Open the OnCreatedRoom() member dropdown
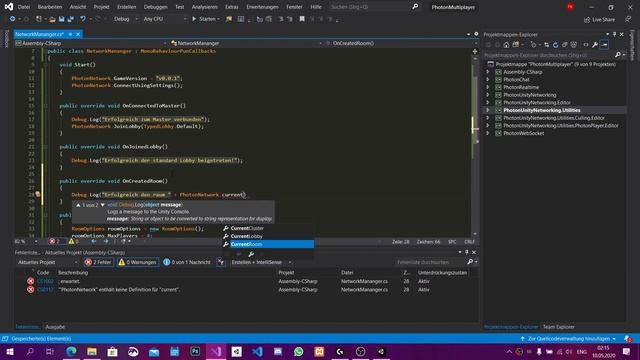640x360 pixels. [x=402, y=43]
